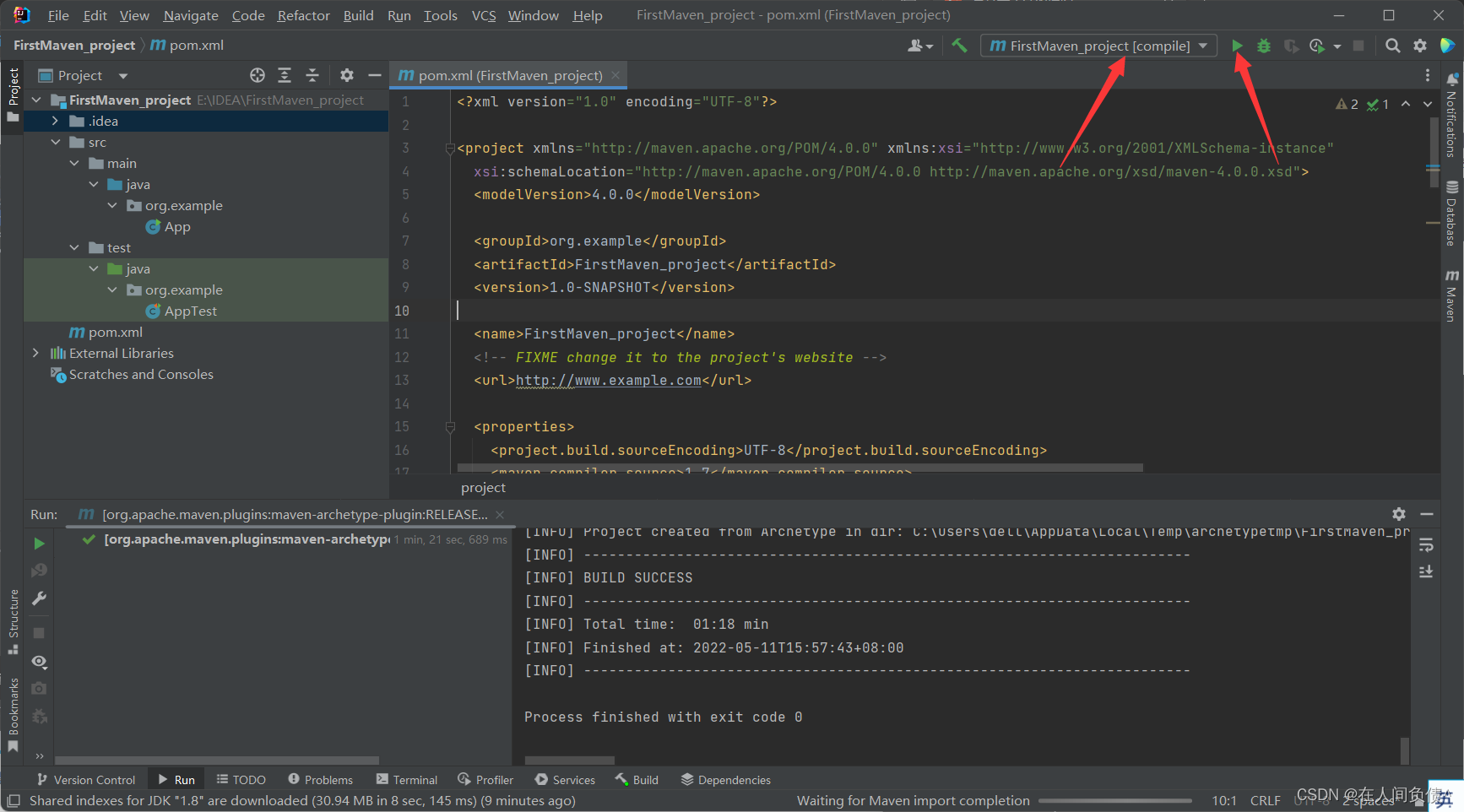Image resolution: width=1464 pixels, height=812 pixels.
Task: Open Run panel settings gear
Action: (x=1399, y=514)
